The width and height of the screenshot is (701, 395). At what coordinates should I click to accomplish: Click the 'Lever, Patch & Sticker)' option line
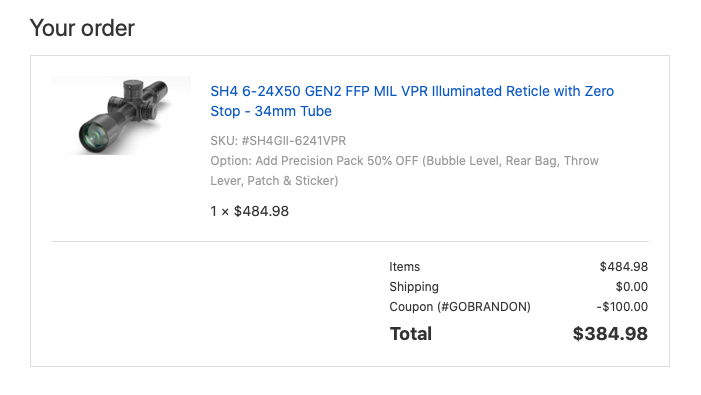point(274,181)
